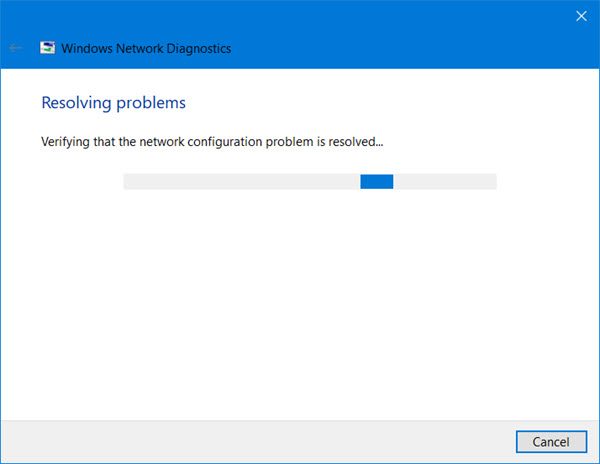Close the Network Diagnostics window
This screenshot has height=464, width=600.
click(581, 16)
